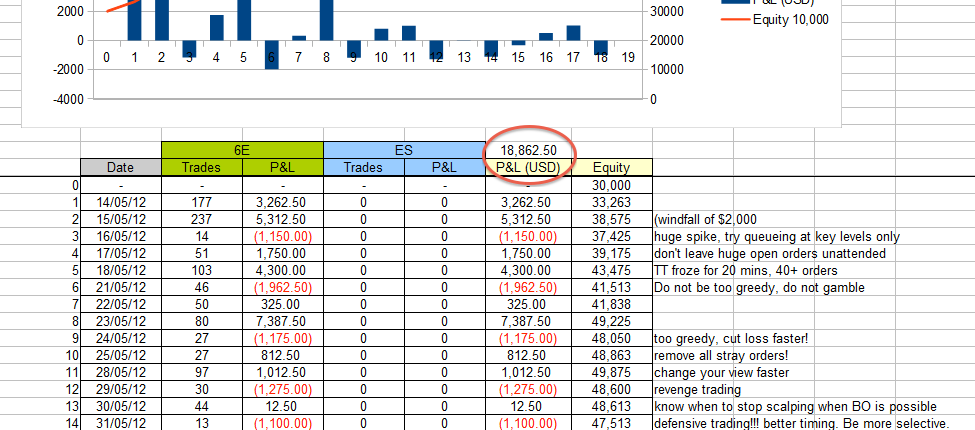Select the P&L (USD) column header
Viewport: 975px width, 430px height.
click(x=527, y=168)
